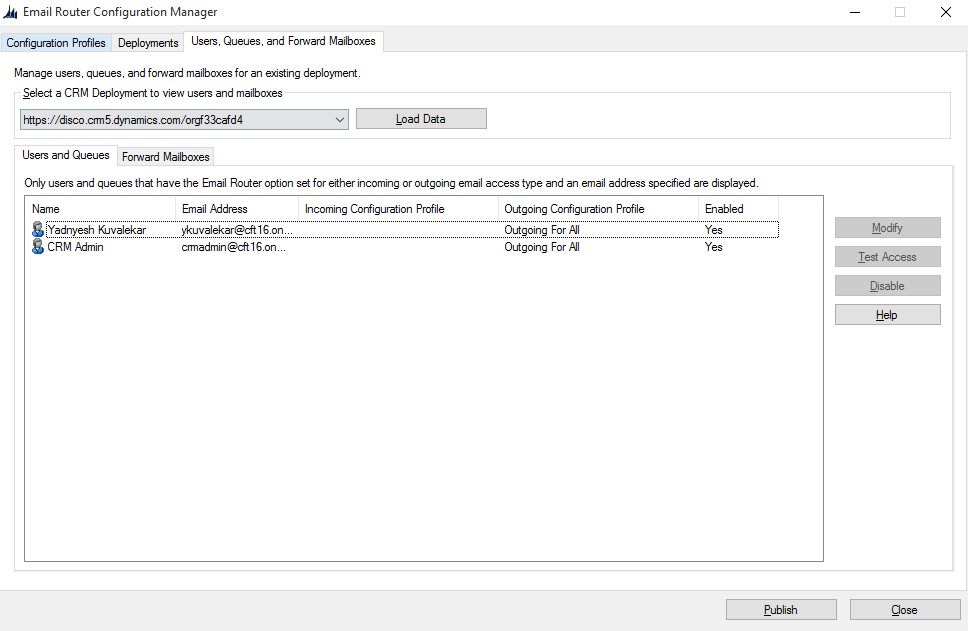
Task: Click the Load Data button
Action: coord(421,119)
